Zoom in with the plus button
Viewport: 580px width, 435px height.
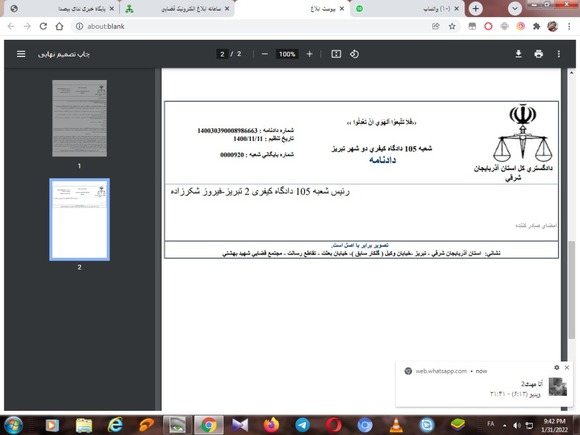(x=310, y=54)
